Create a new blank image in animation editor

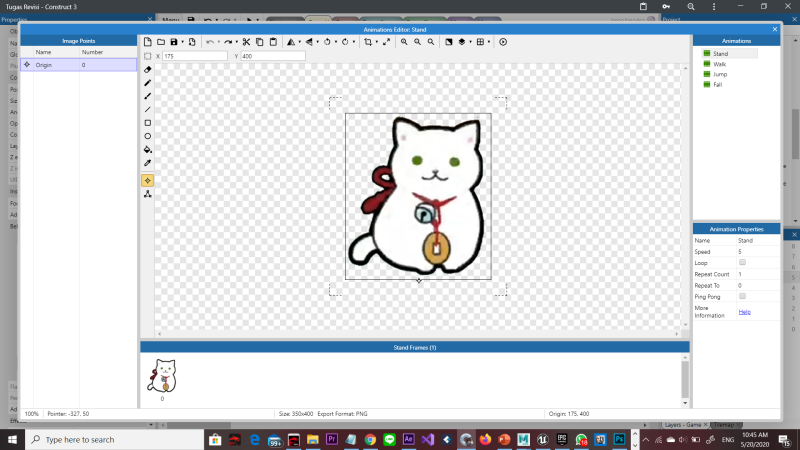[x=148, y=42]
